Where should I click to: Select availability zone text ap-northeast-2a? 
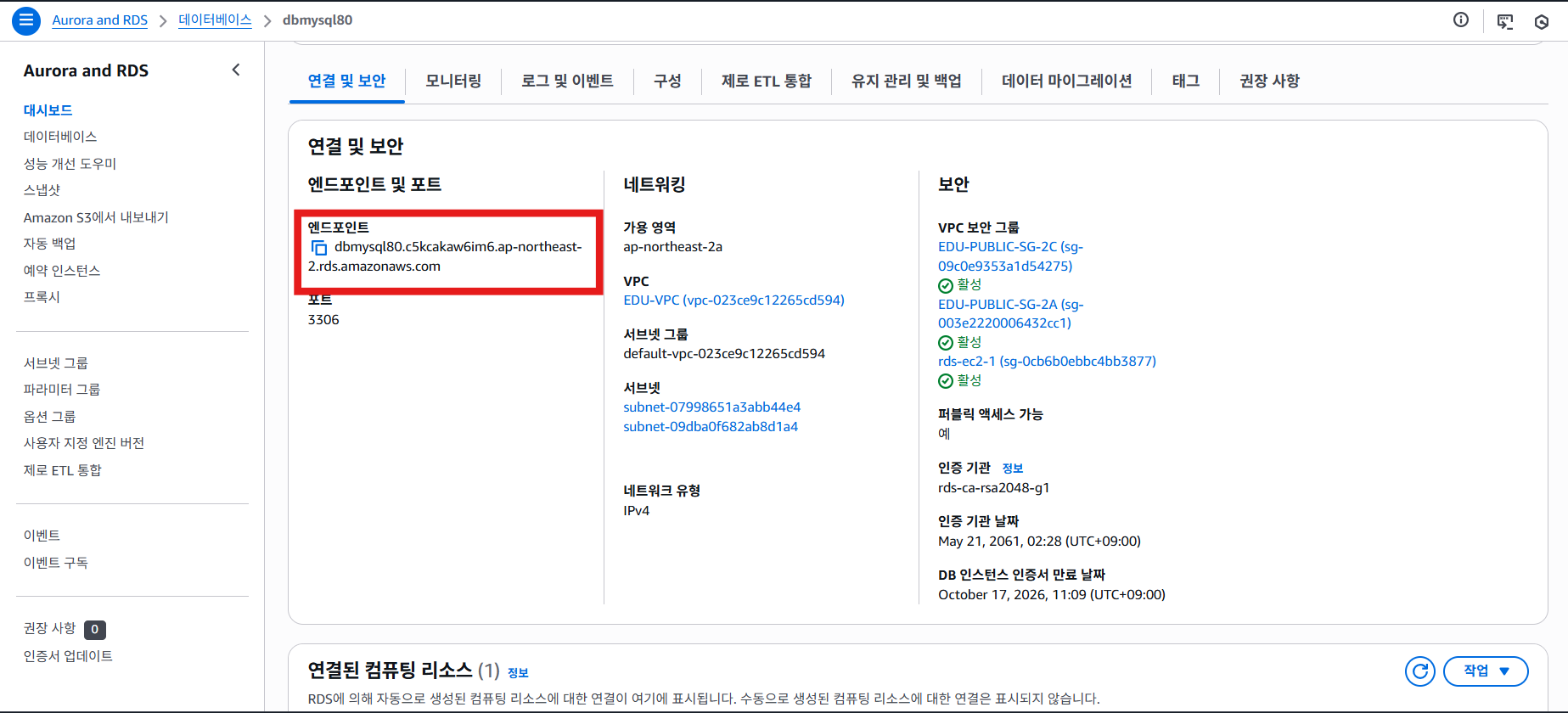672,247
